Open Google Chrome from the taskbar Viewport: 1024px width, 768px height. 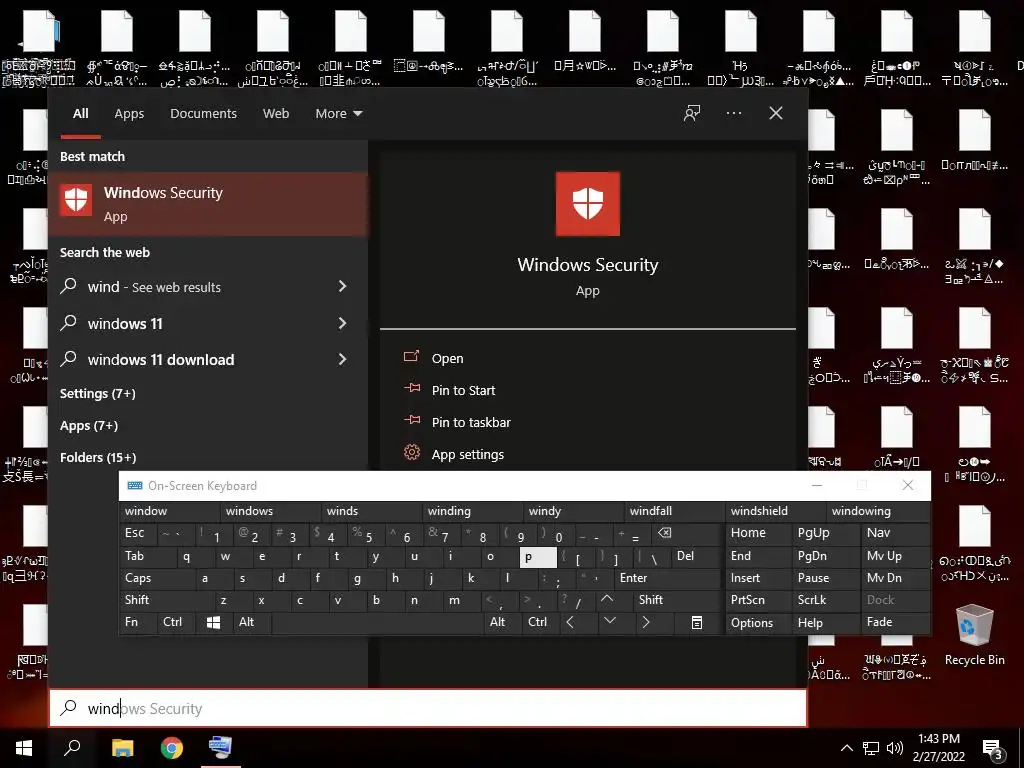172,748
